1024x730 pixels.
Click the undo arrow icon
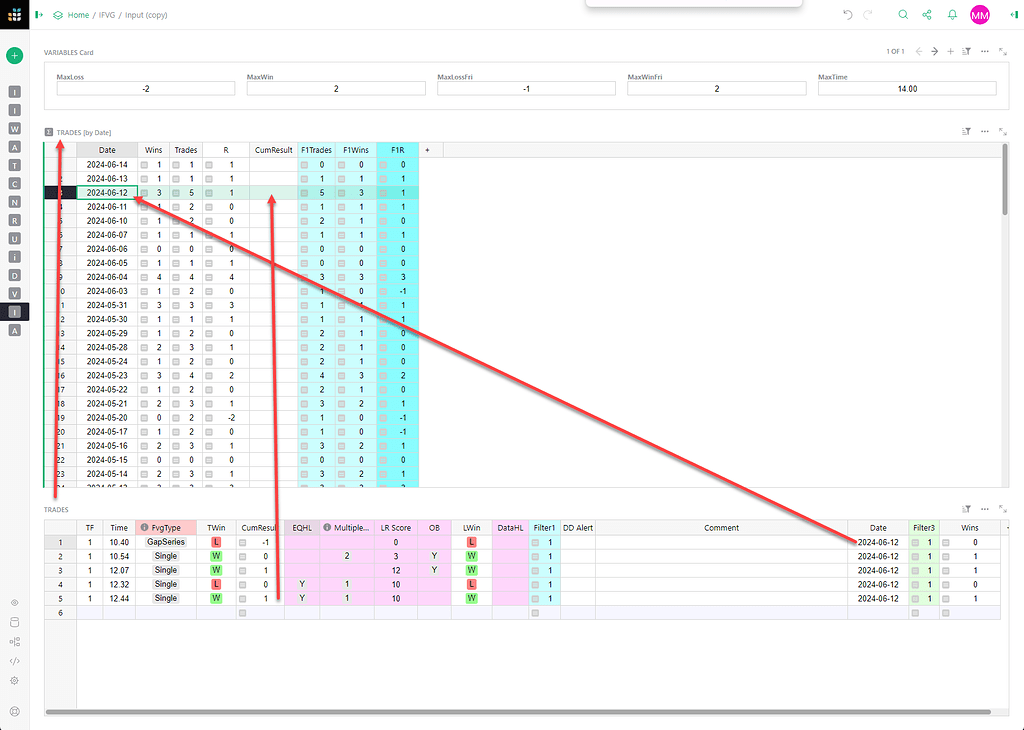(x=848, y=15)
